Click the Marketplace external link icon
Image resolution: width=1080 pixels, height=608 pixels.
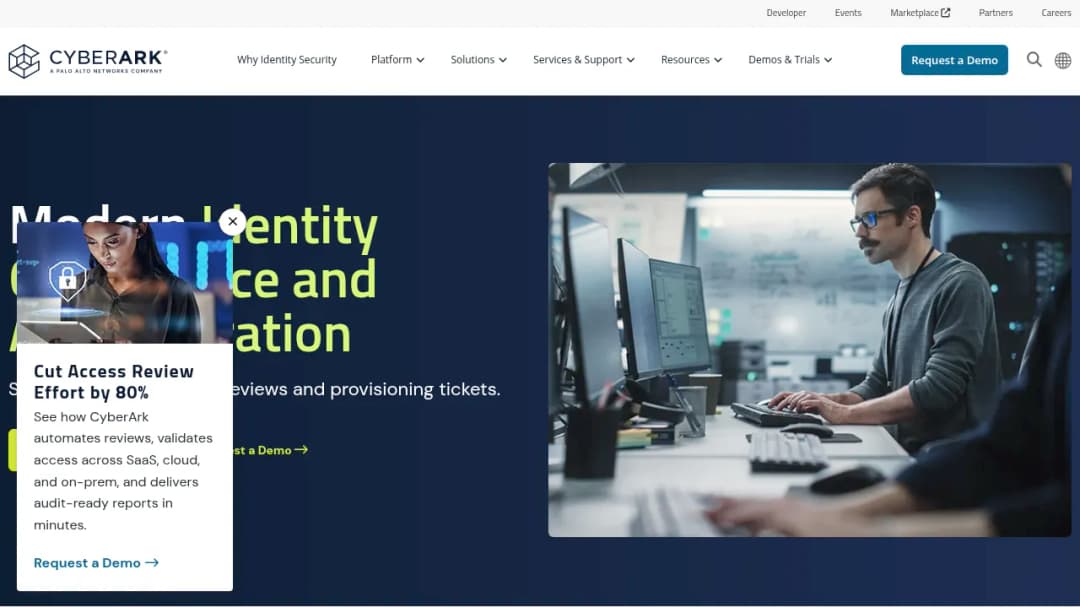pyautogui.click(x=946, y=12)
